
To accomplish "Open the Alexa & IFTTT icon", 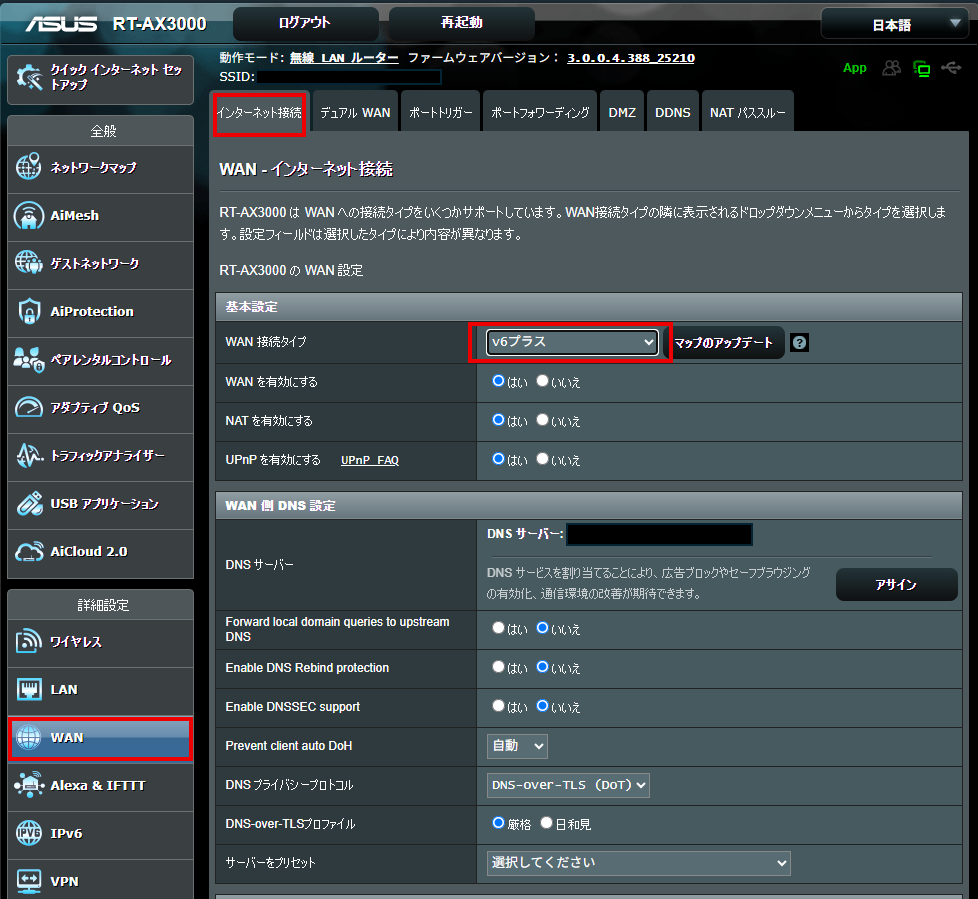I will pos(29,785).
